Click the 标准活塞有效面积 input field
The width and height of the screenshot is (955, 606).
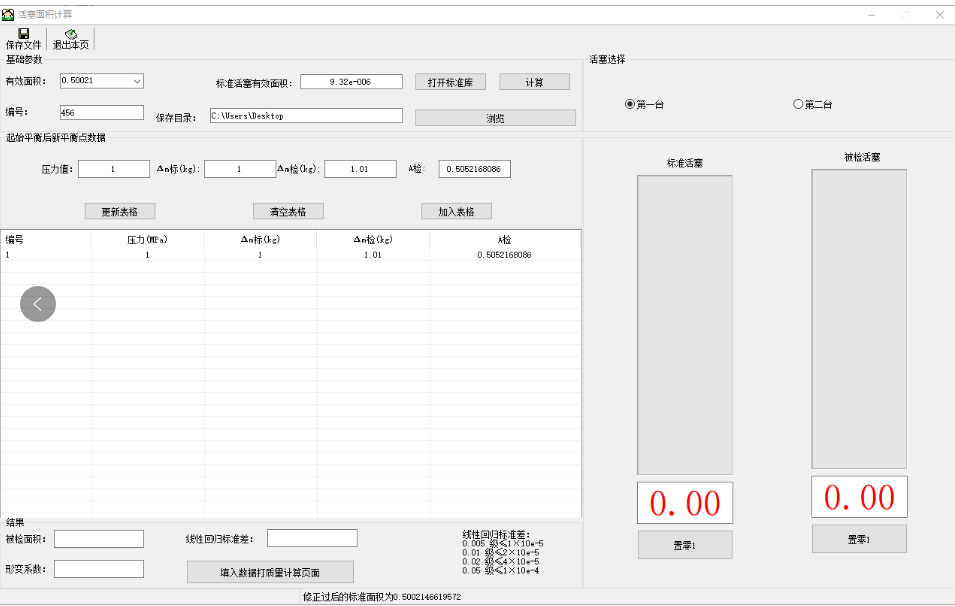[351, 82]
